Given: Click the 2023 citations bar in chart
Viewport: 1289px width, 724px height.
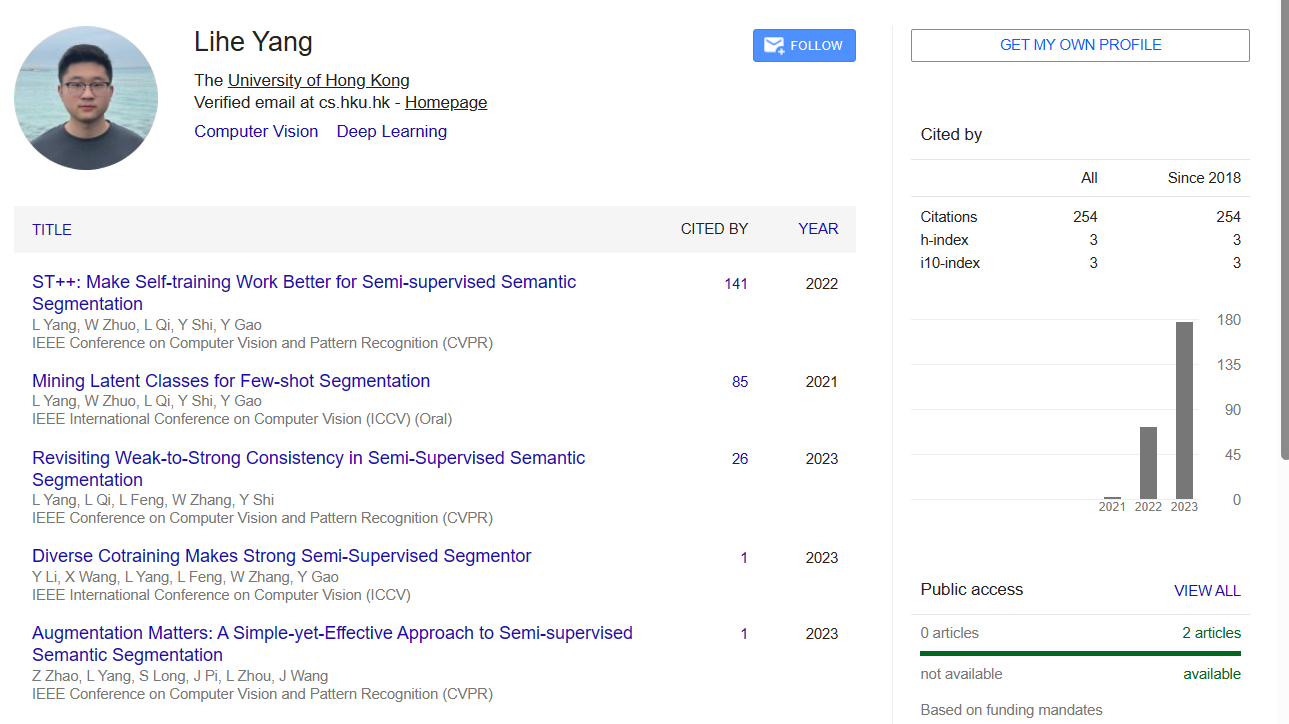Looking at the screenshot, I should [x=1184, y=410].
